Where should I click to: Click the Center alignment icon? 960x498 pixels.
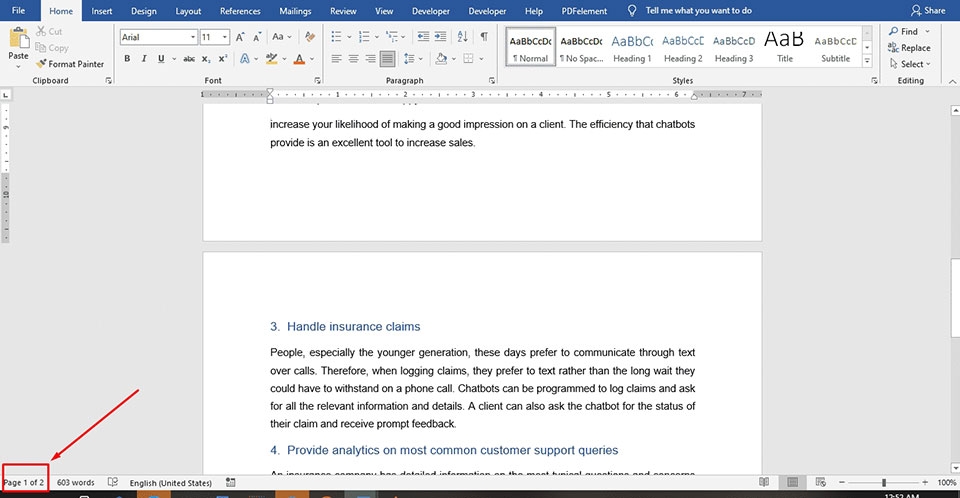353,59
